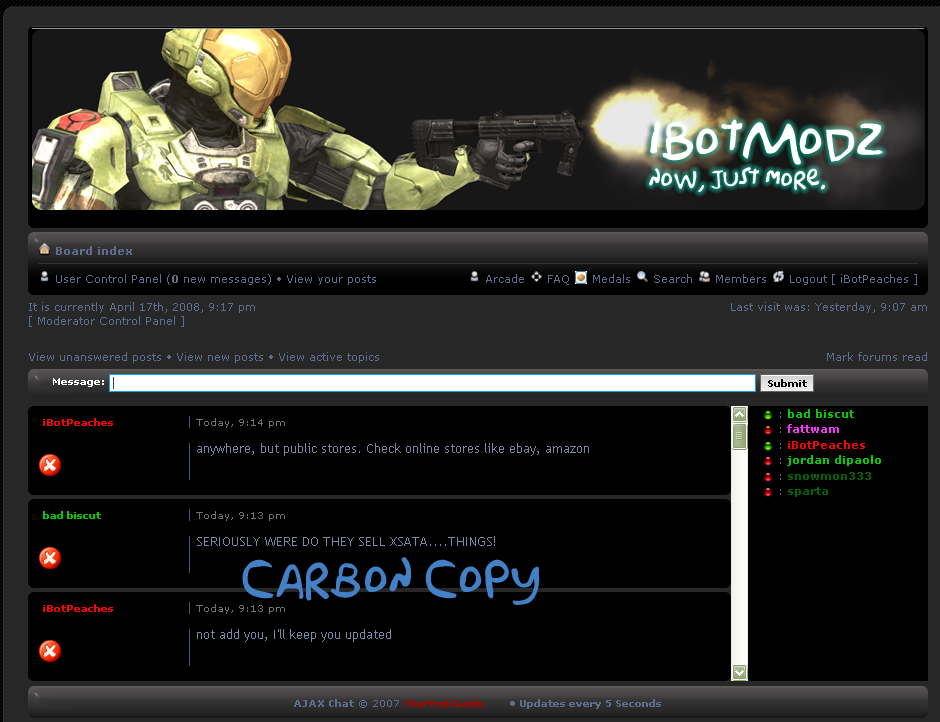Open the Board index link

pos(94,251)
